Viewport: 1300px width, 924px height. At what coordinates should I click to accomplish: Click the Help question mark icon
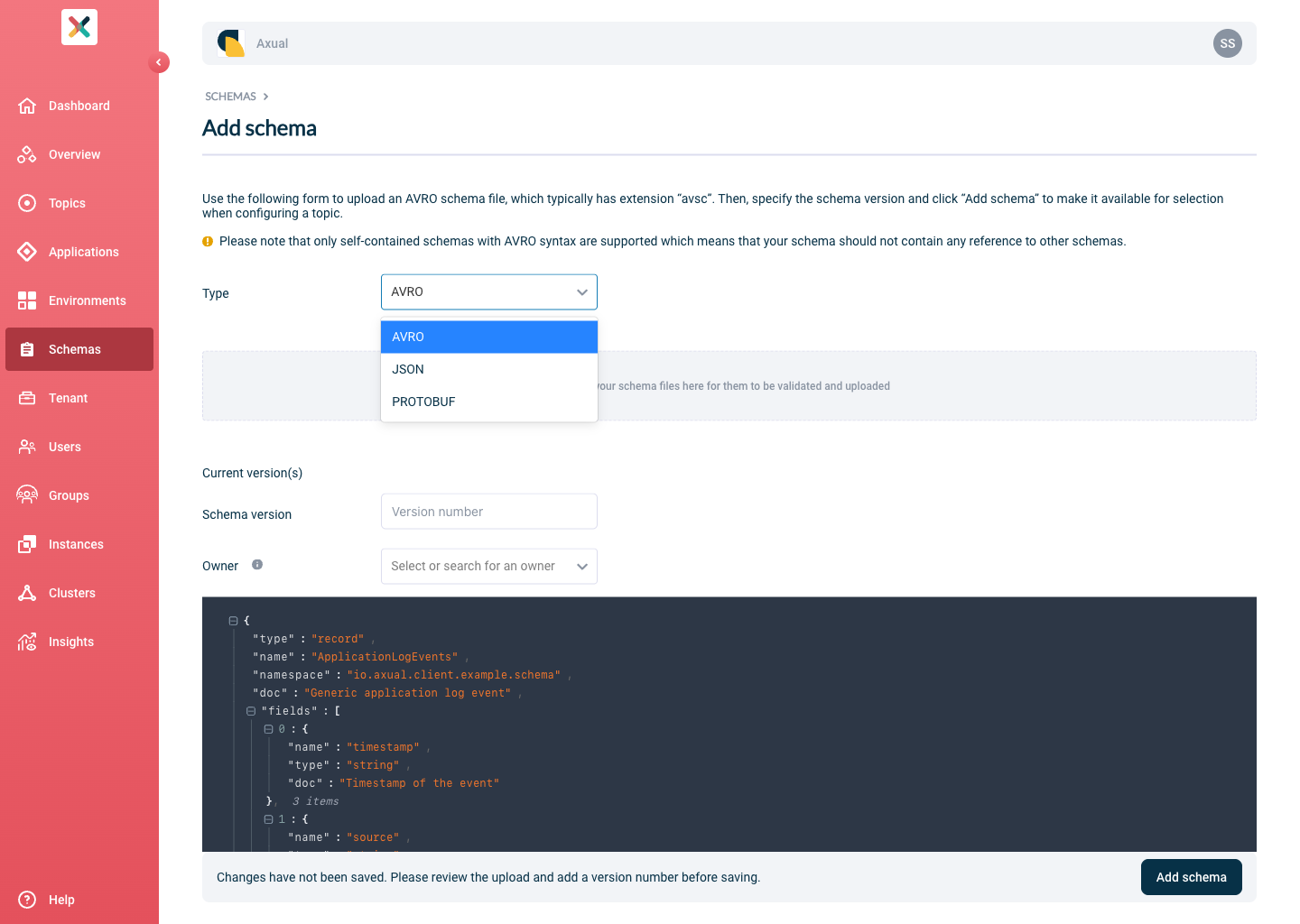click(x=27, y=900)
